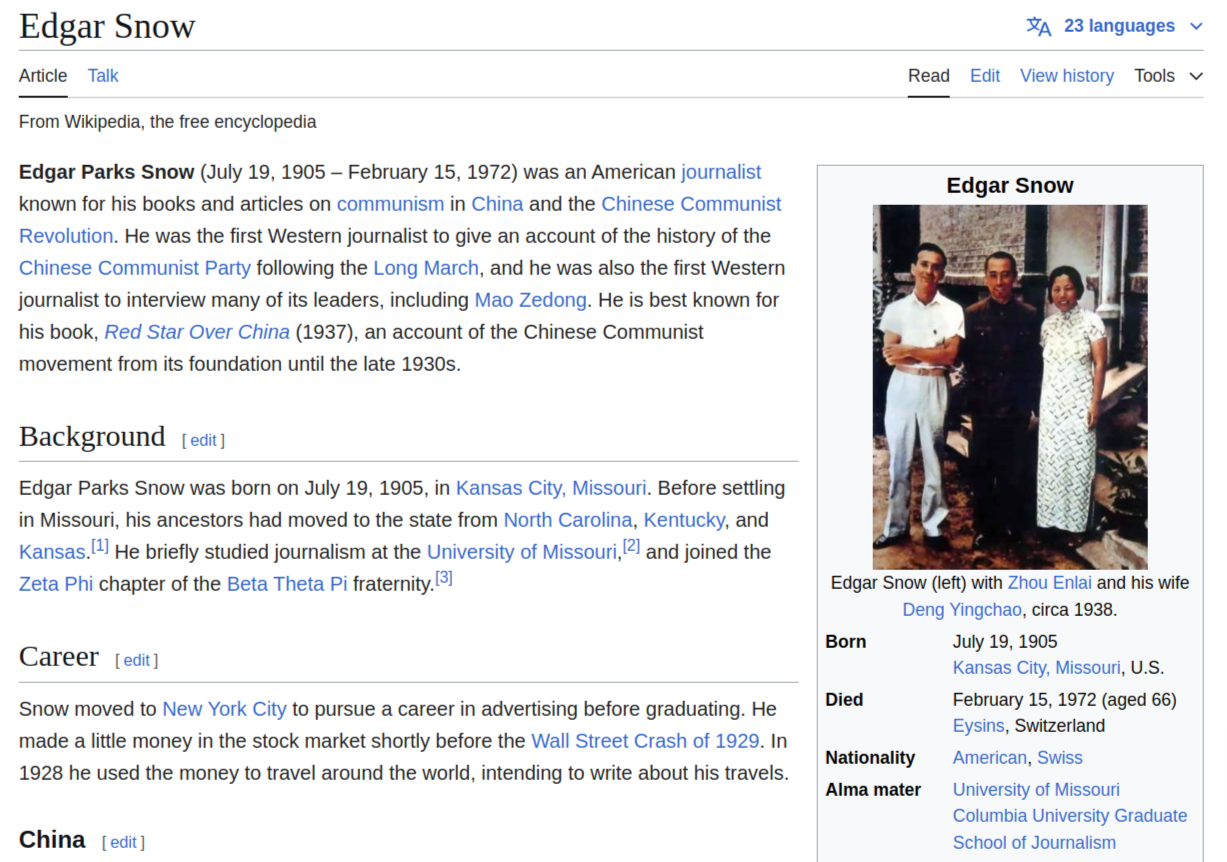The width and height of the screenshot is (1227, 862).
Task: Visit the Chinese Communist Party link
Action: tap(135, 268)
